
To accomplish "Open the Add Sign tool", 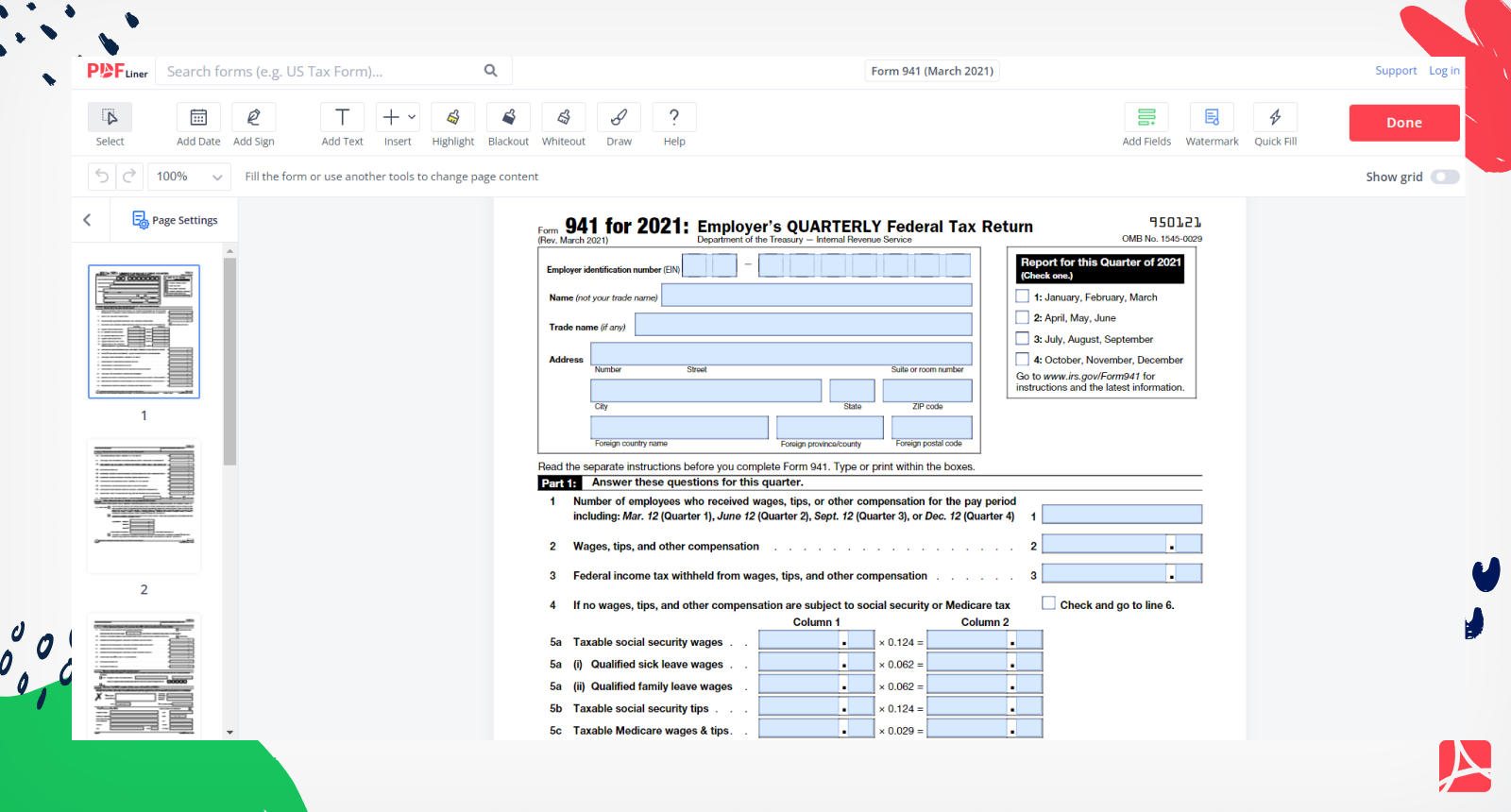I will point(253,118).
